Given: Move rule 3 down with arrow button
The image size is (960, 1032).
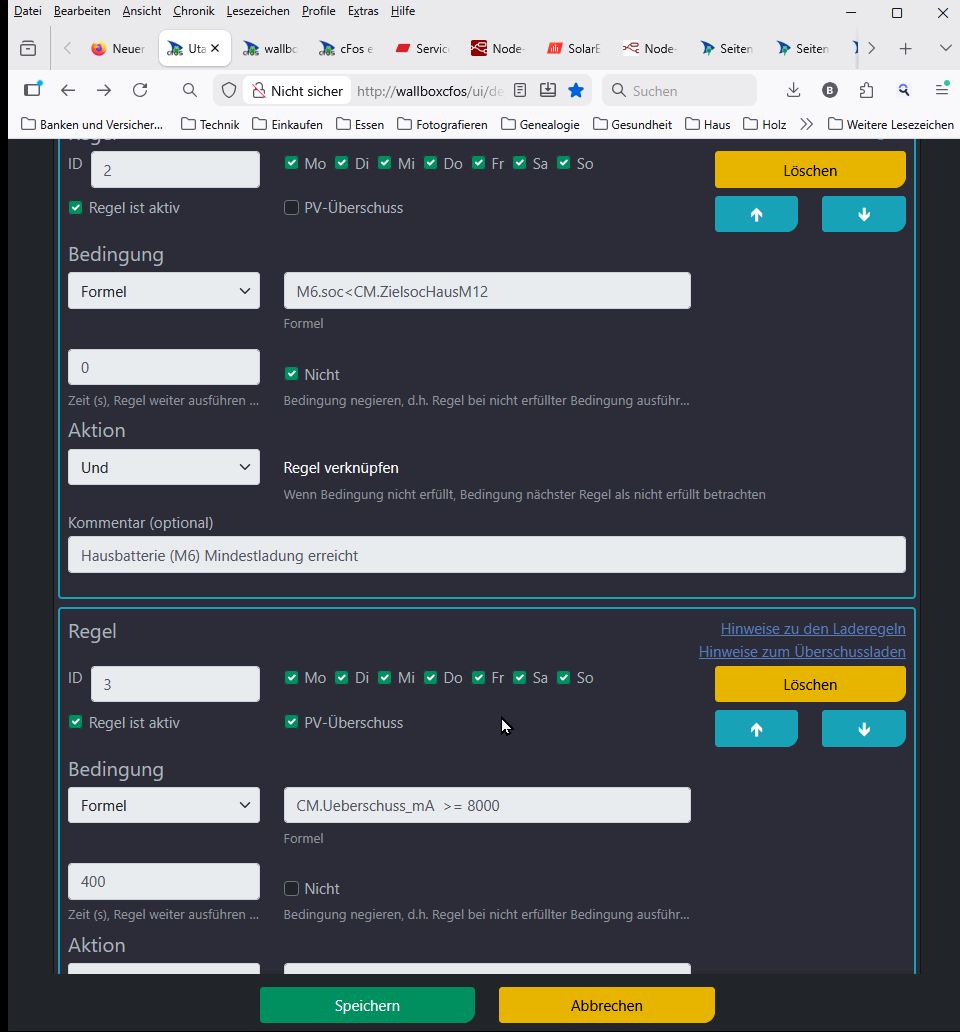Looking at the screenshot, I should (x=863, y=729).
